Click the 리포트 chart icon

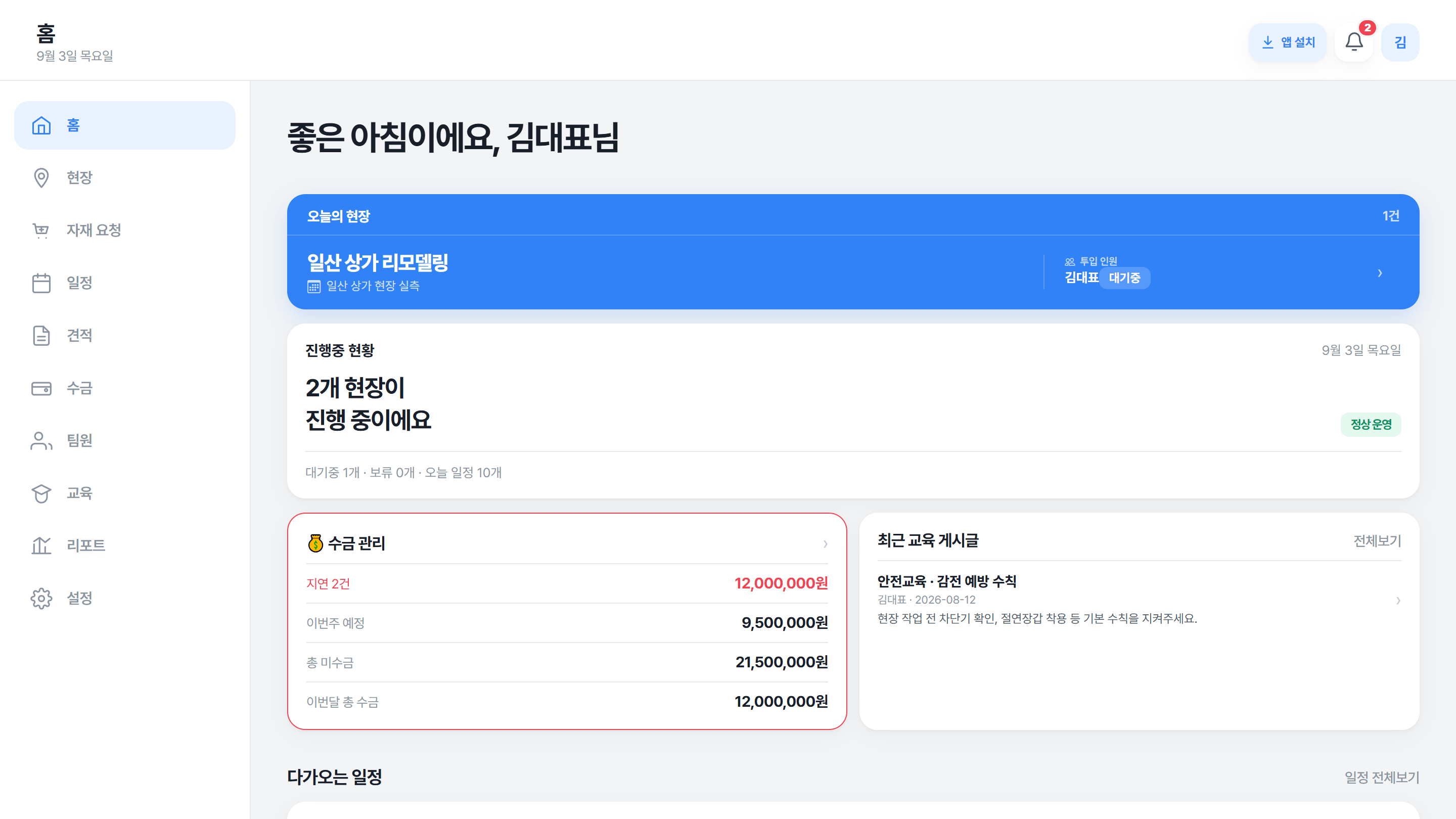pos(41,546)
